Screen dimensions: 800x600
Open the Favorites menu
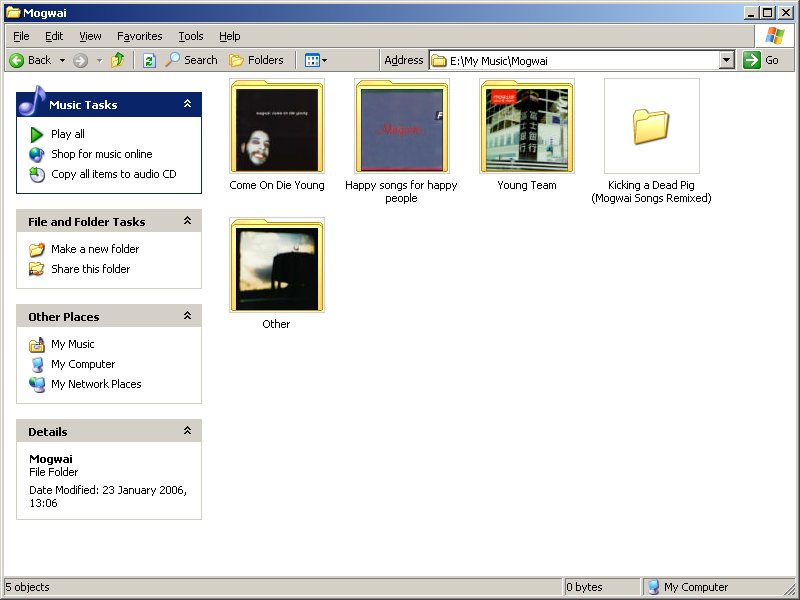pos(139,36)
